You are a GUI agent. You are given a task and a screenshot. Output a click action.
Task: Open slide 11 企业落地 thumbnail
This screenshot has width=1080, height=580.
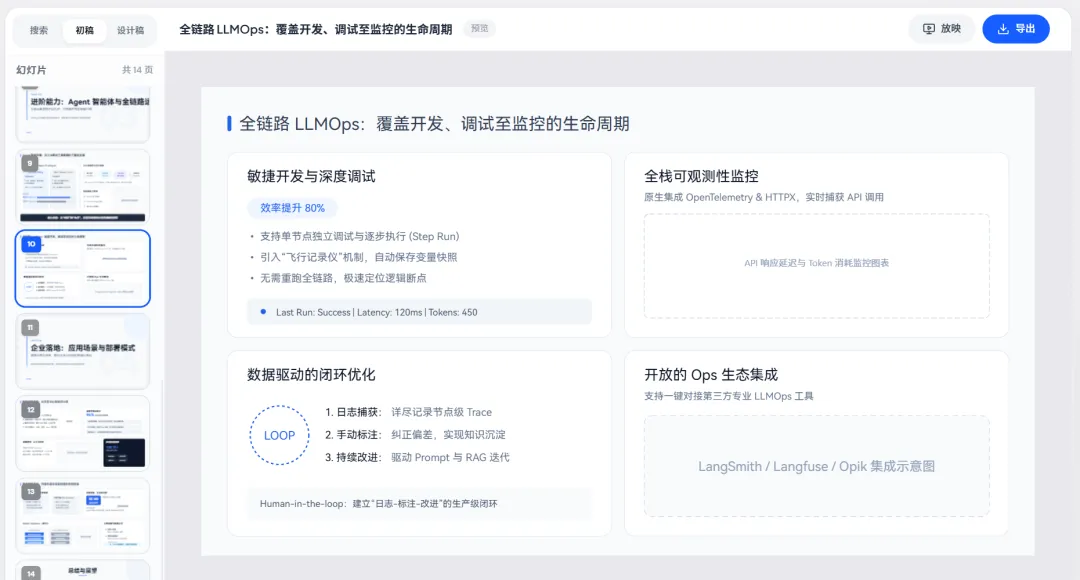[x=83, y=351]
